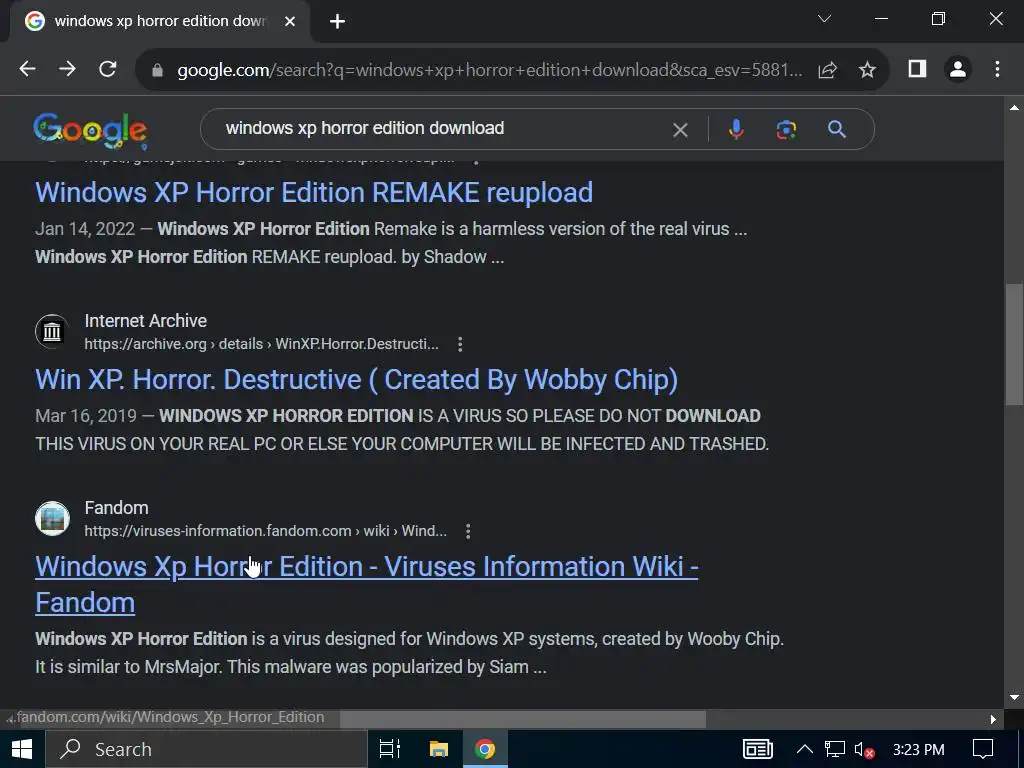This screenshot has width=1024, height=768.
Task: Click the vertical scrollbar thumb
Action: point(1014,344)
